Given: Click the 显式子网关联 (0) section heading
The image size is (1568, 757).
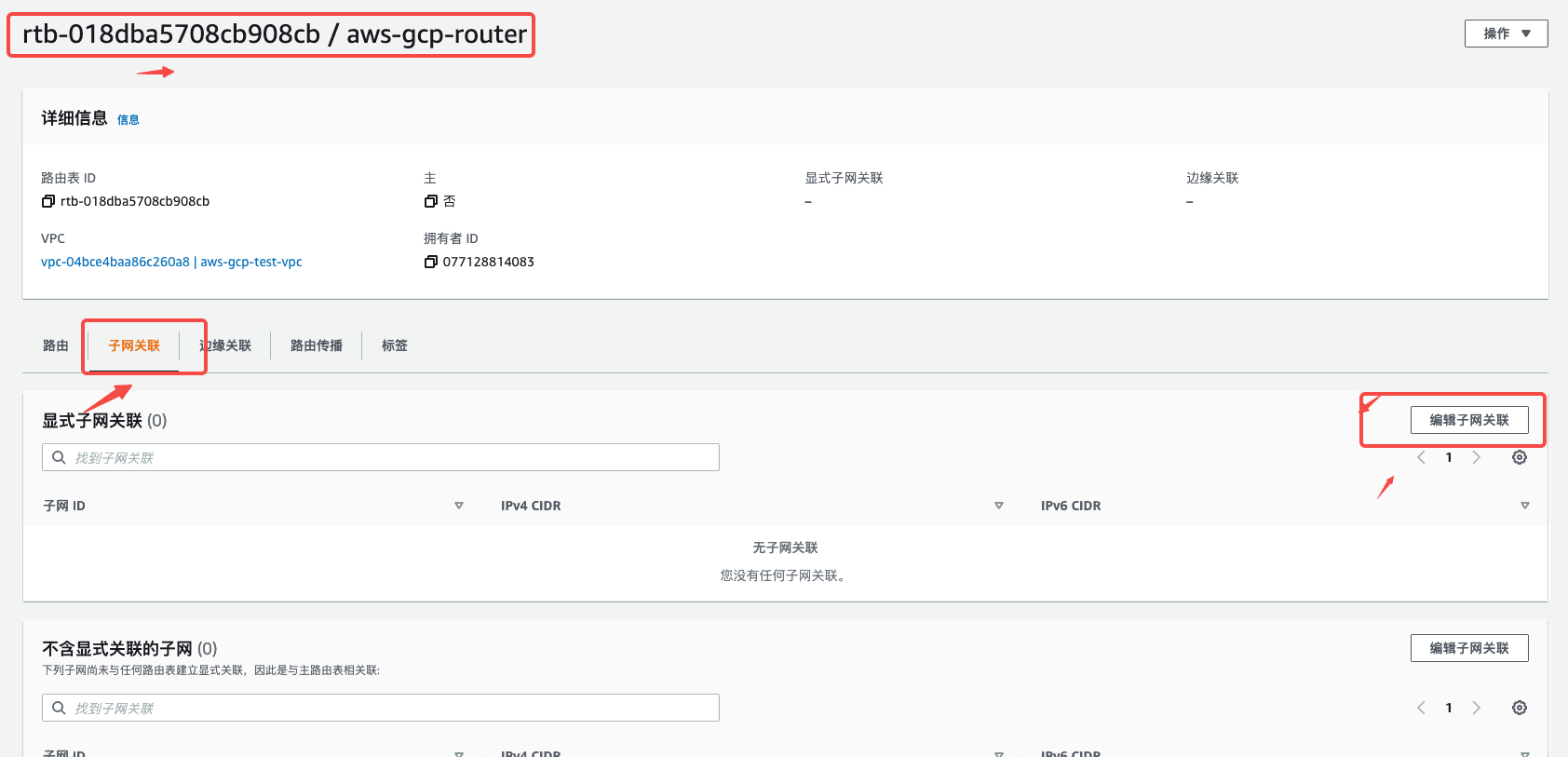Looking at the screenshot, I should coord(104,420).
